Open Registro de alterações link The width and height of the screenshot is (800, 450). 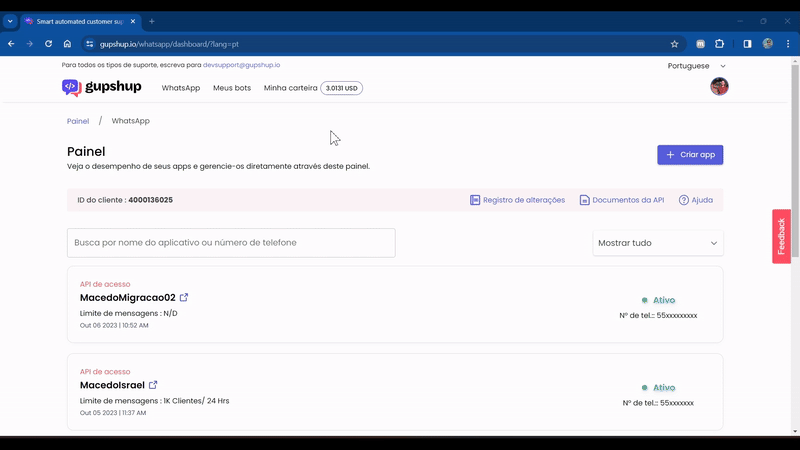click(x=524, y=200)
